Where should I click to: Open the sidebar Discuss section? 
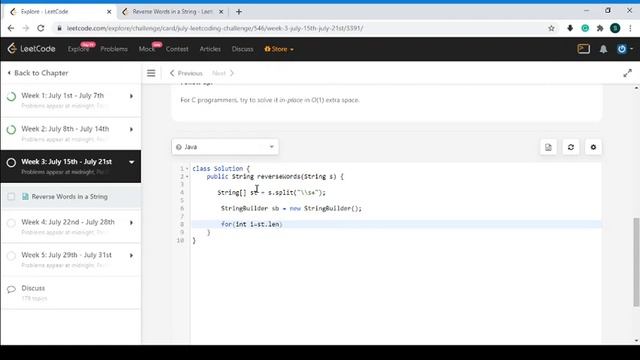pos(71,293)
